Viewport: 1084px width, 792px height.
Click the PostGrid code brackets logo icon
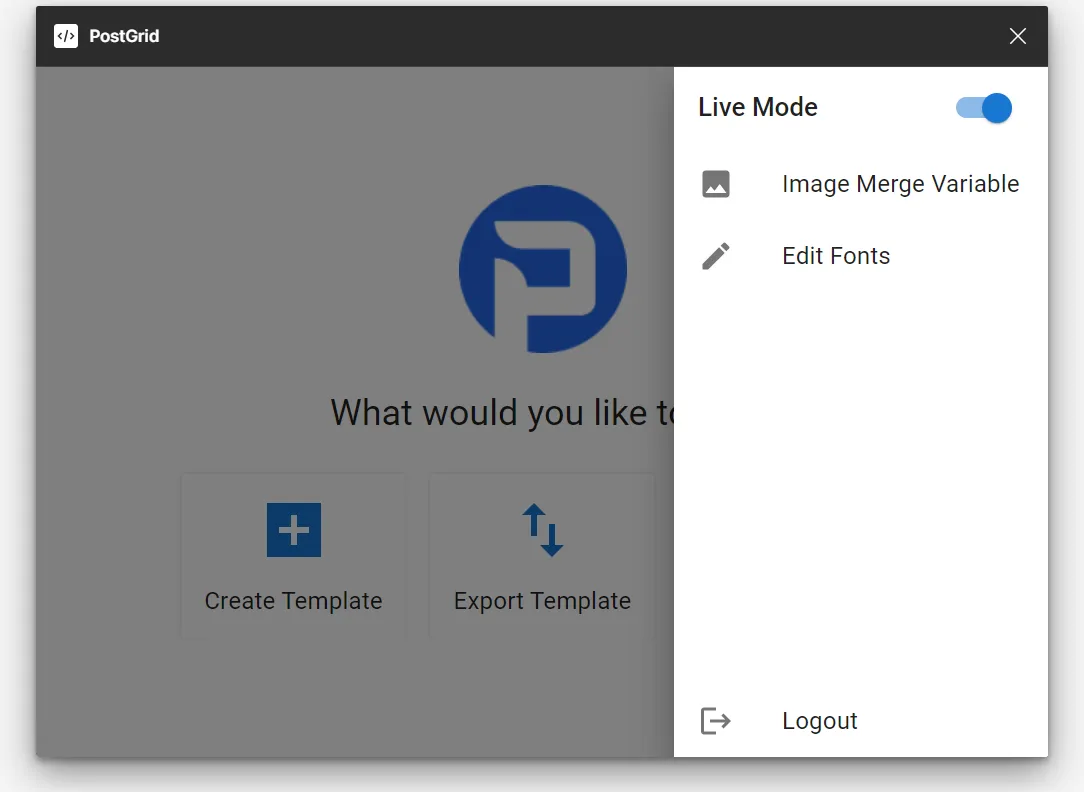(65, 36)
